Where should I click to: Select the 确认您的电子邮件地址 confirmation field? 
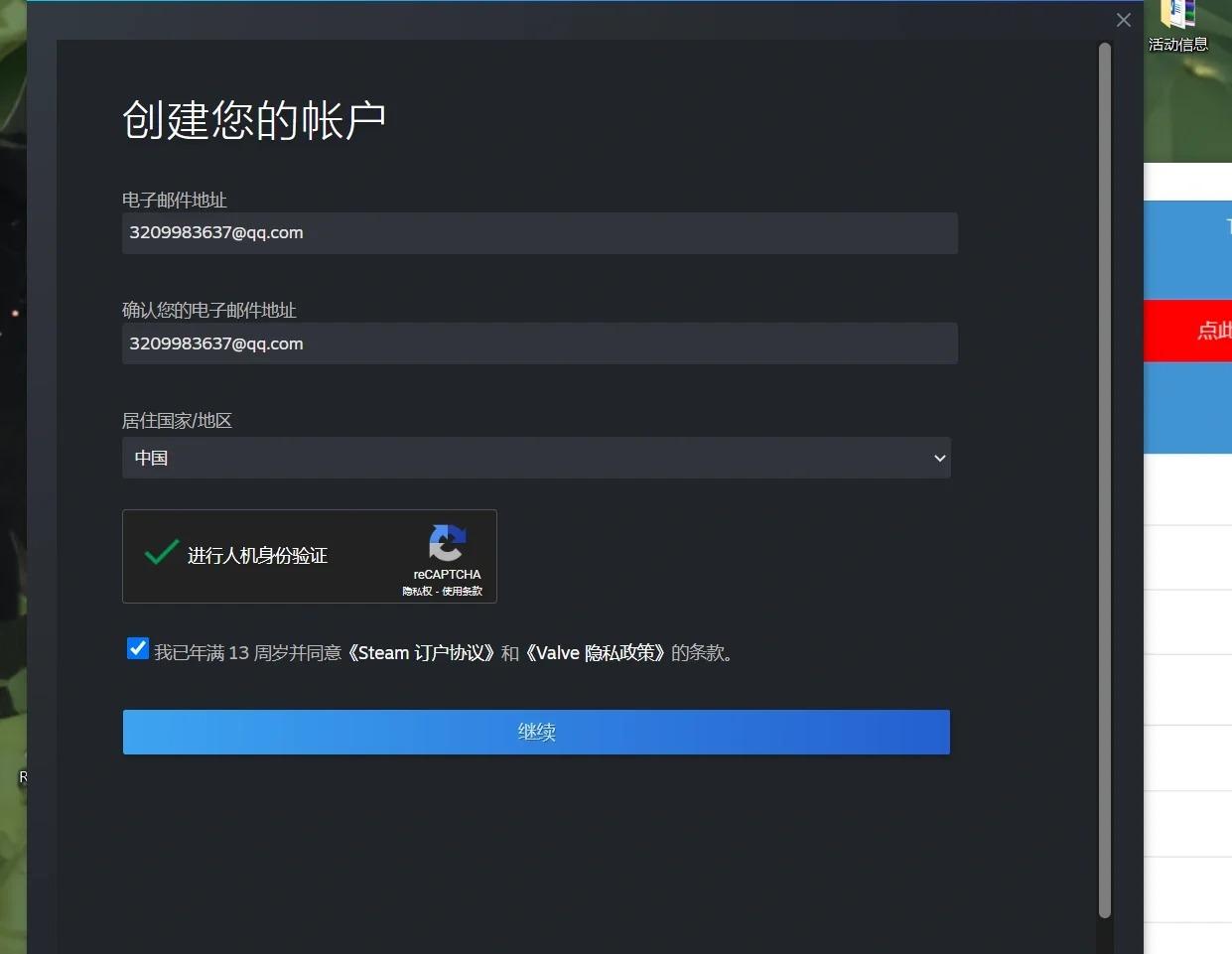(539, 343)
